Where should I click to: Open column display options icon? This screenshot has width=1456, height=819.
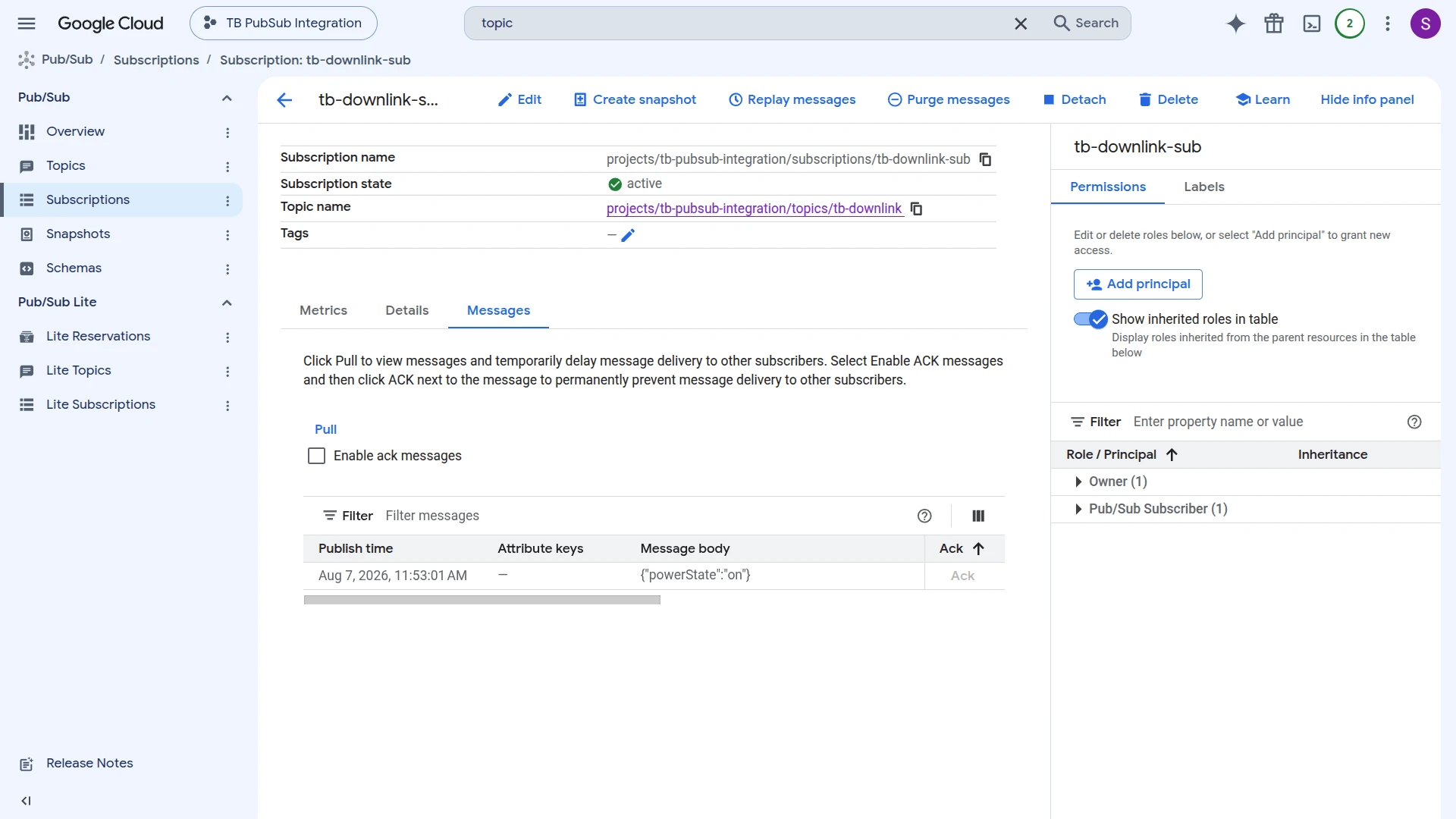coord(978,516)
